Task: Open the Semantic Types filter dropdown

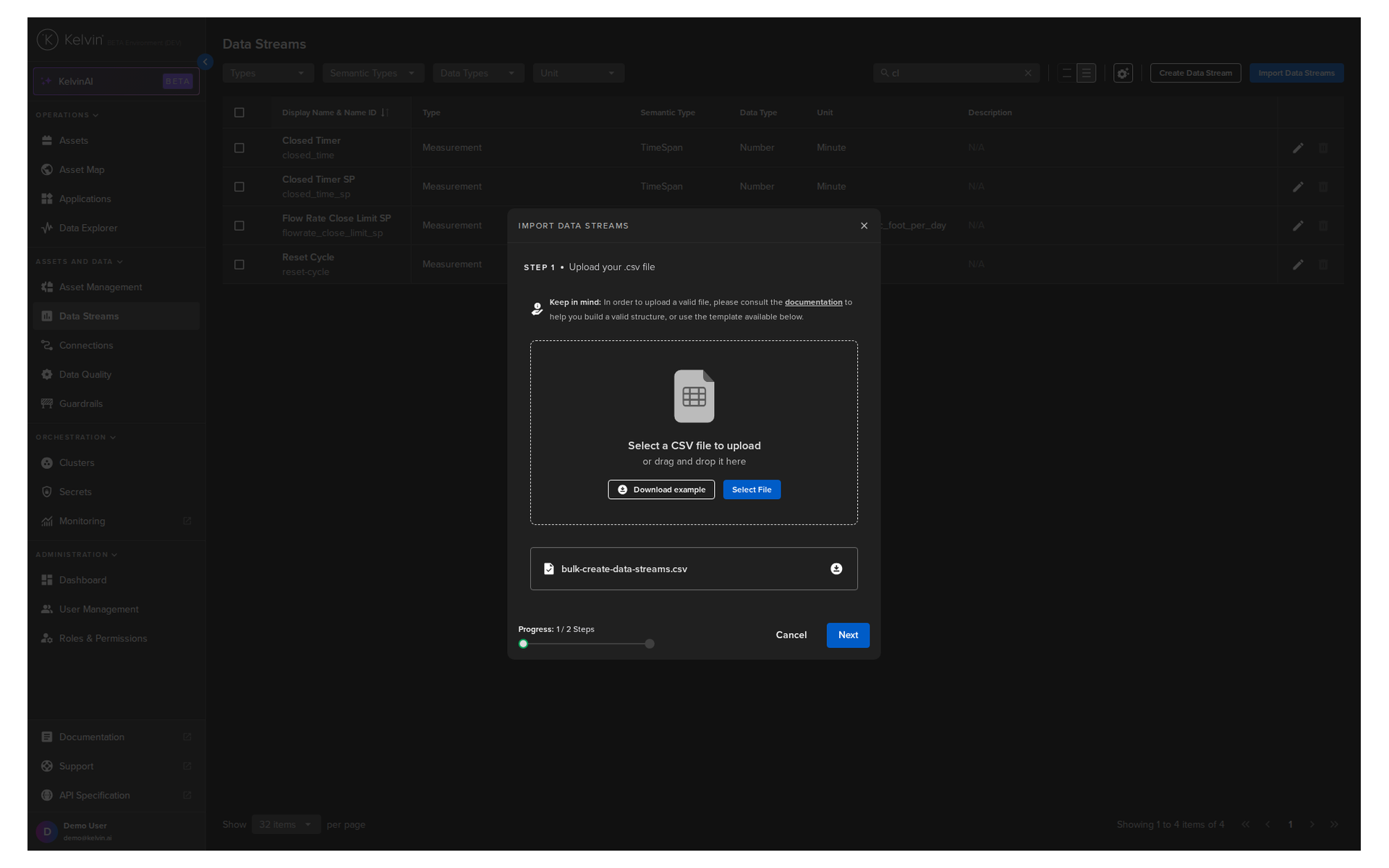Action: (x=373, y=73)
